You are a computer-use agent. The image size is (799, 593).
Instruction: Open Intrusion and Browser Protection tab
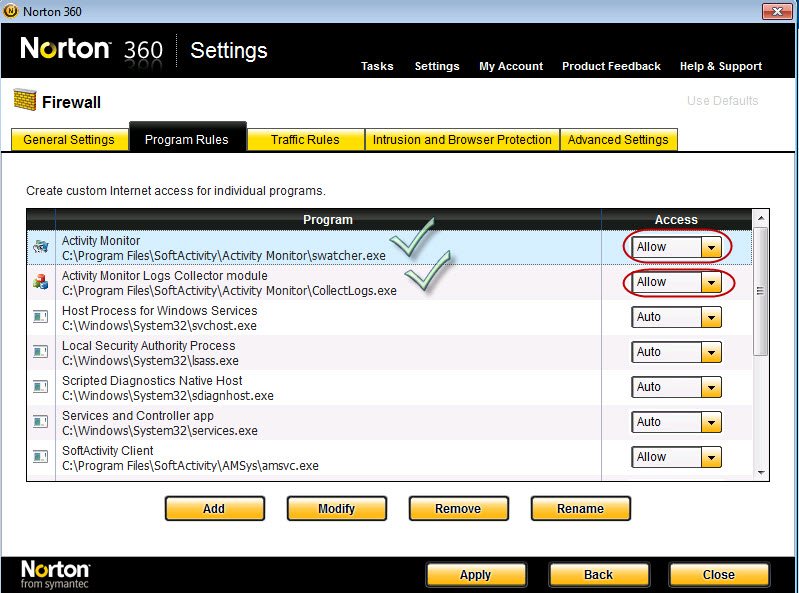[462, 140]
